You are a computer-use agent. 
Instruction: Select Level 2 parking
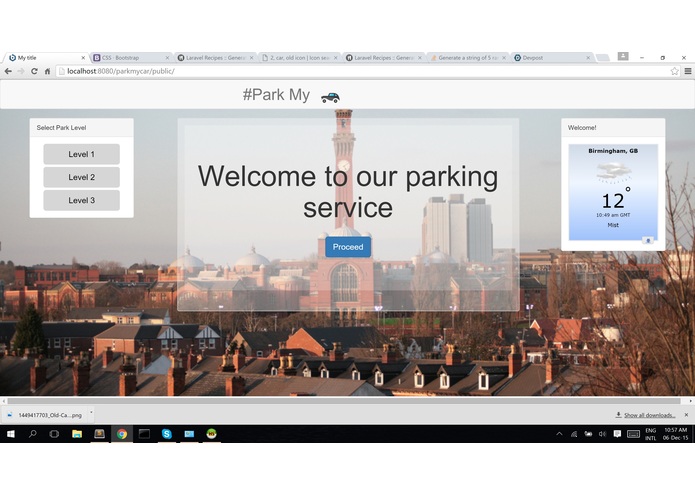tap(82, 177)
